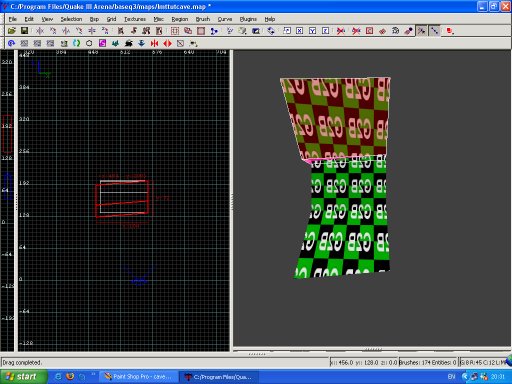Open a map file with the folder icon
This screenshot has width=512, height=384.
tap(12, 31)
